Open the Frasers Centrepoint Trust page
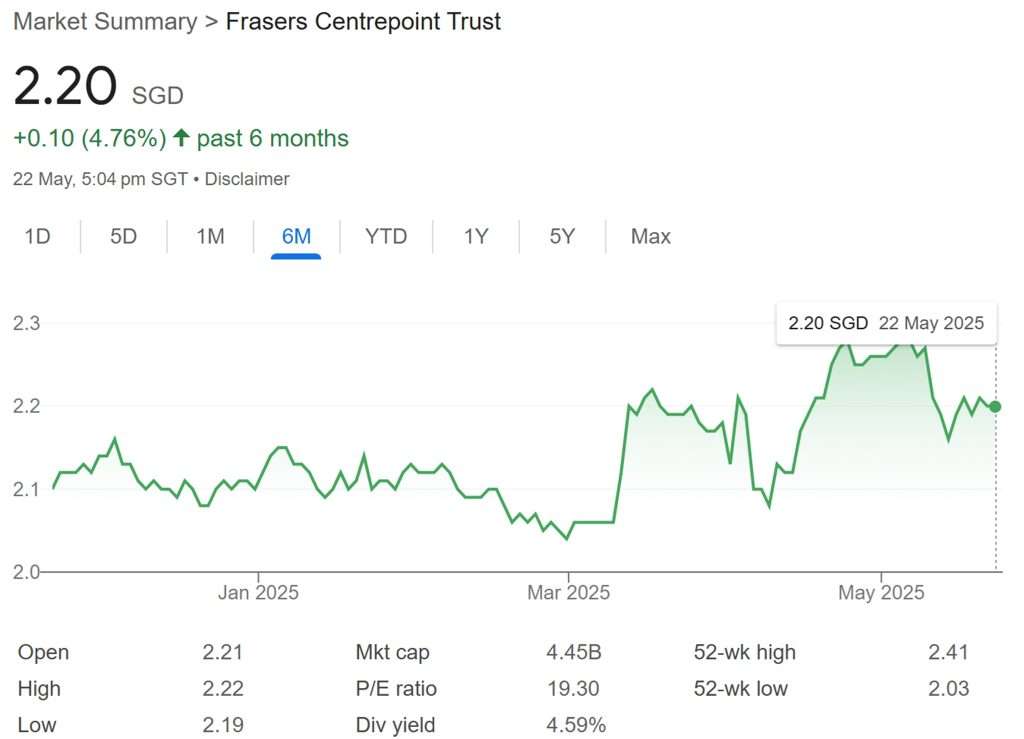Screen dimensions: 1024x739 point(363,21)
